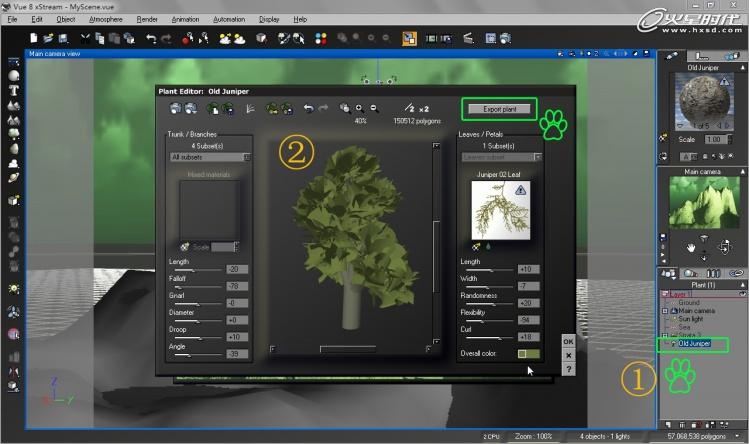Click the colored dots display icon

(x=321, y=38)
